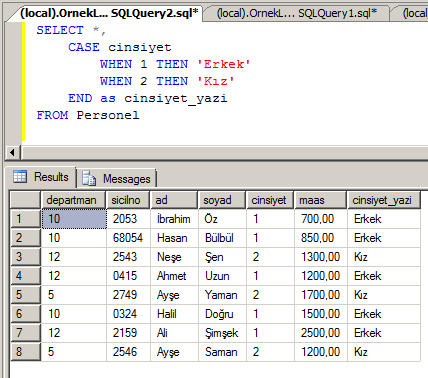Click the sicilno column header
Image resolution: width=428 pixels, height=378 pixels.
[128, 200]
